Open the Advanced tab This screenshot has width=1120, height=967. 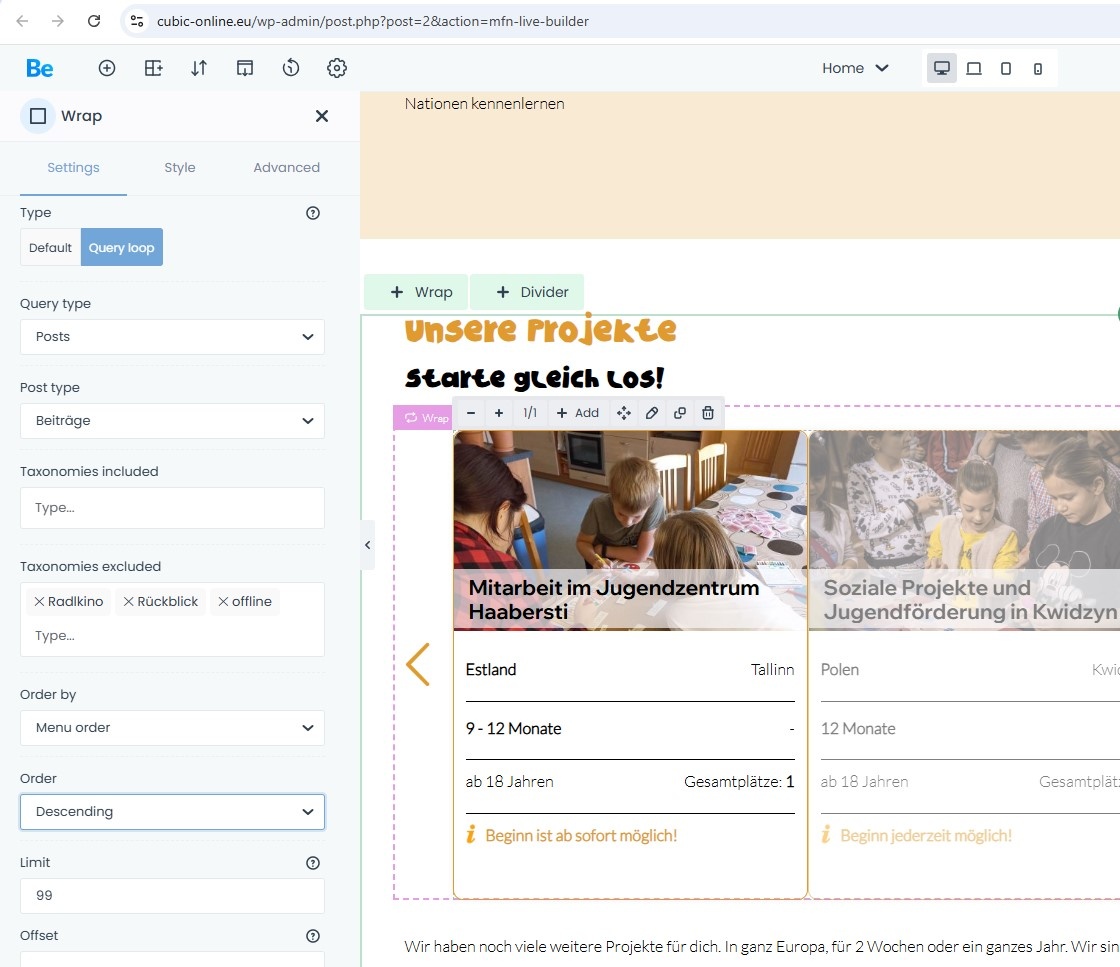click(x=286, y=168)
